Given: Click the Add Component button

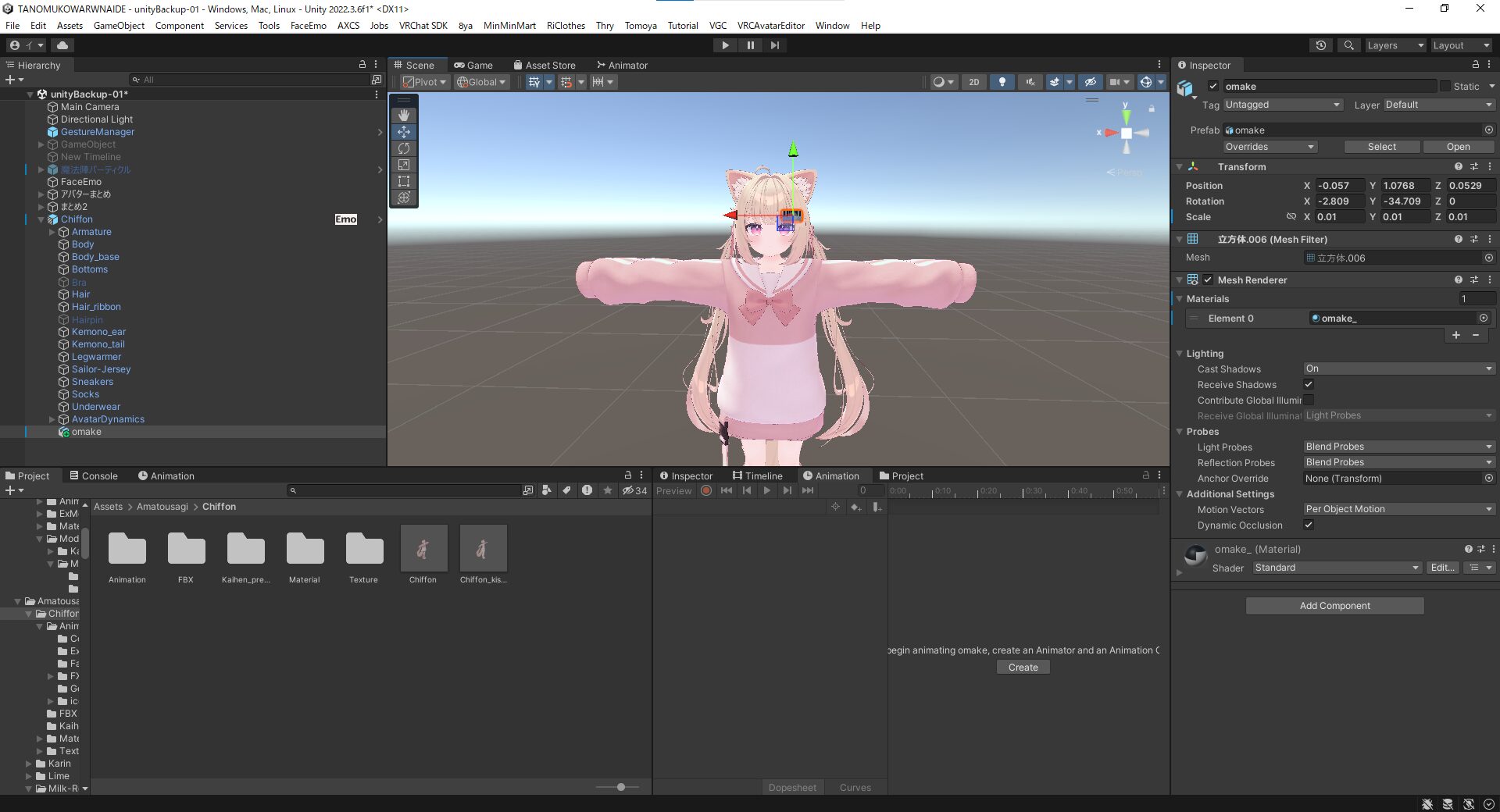Looking at the screenshot, I should pos(1334,605).
